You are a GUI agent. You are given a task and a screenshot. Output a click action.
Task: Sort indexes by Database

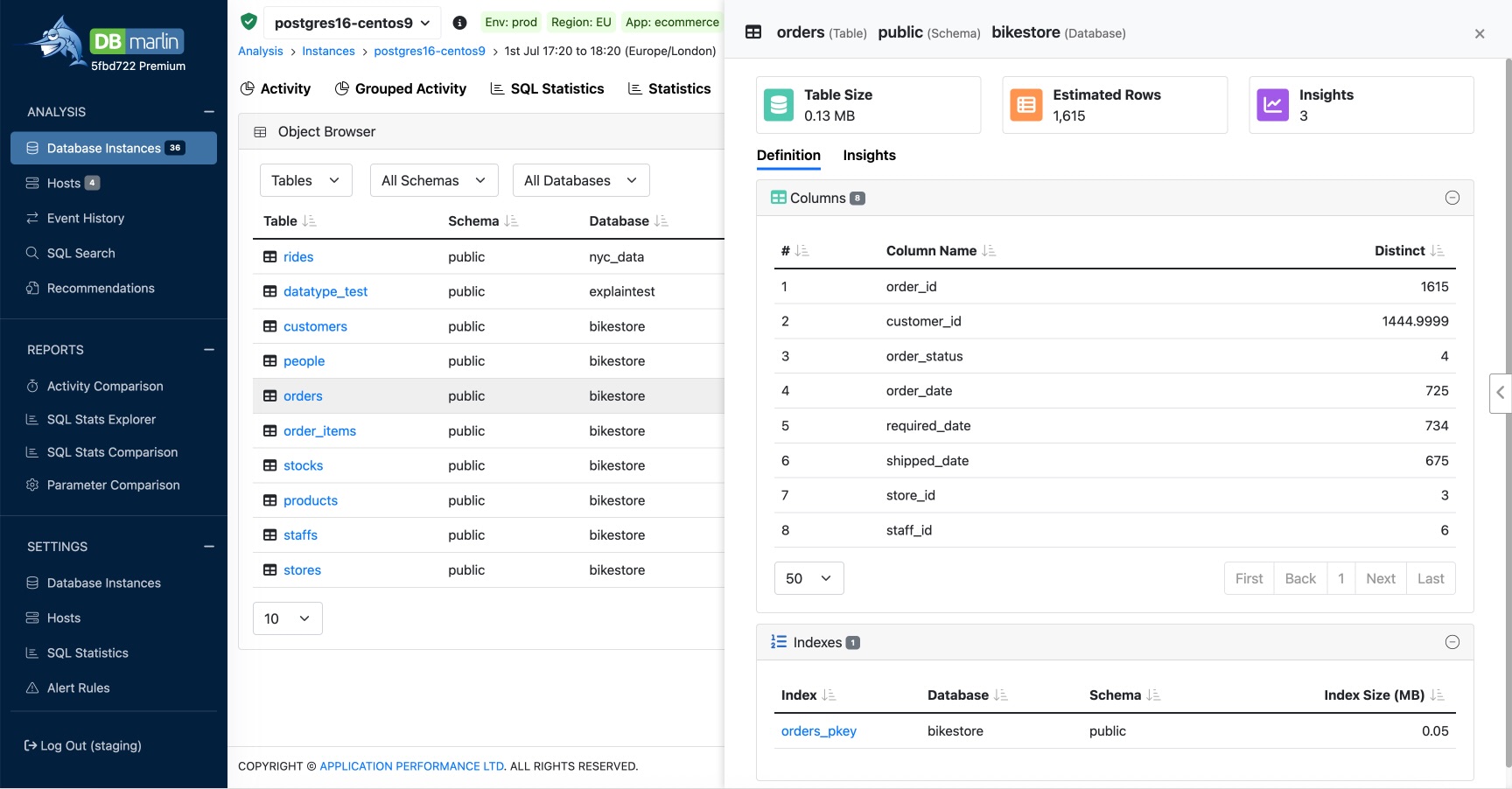(x=1001, y=695)
